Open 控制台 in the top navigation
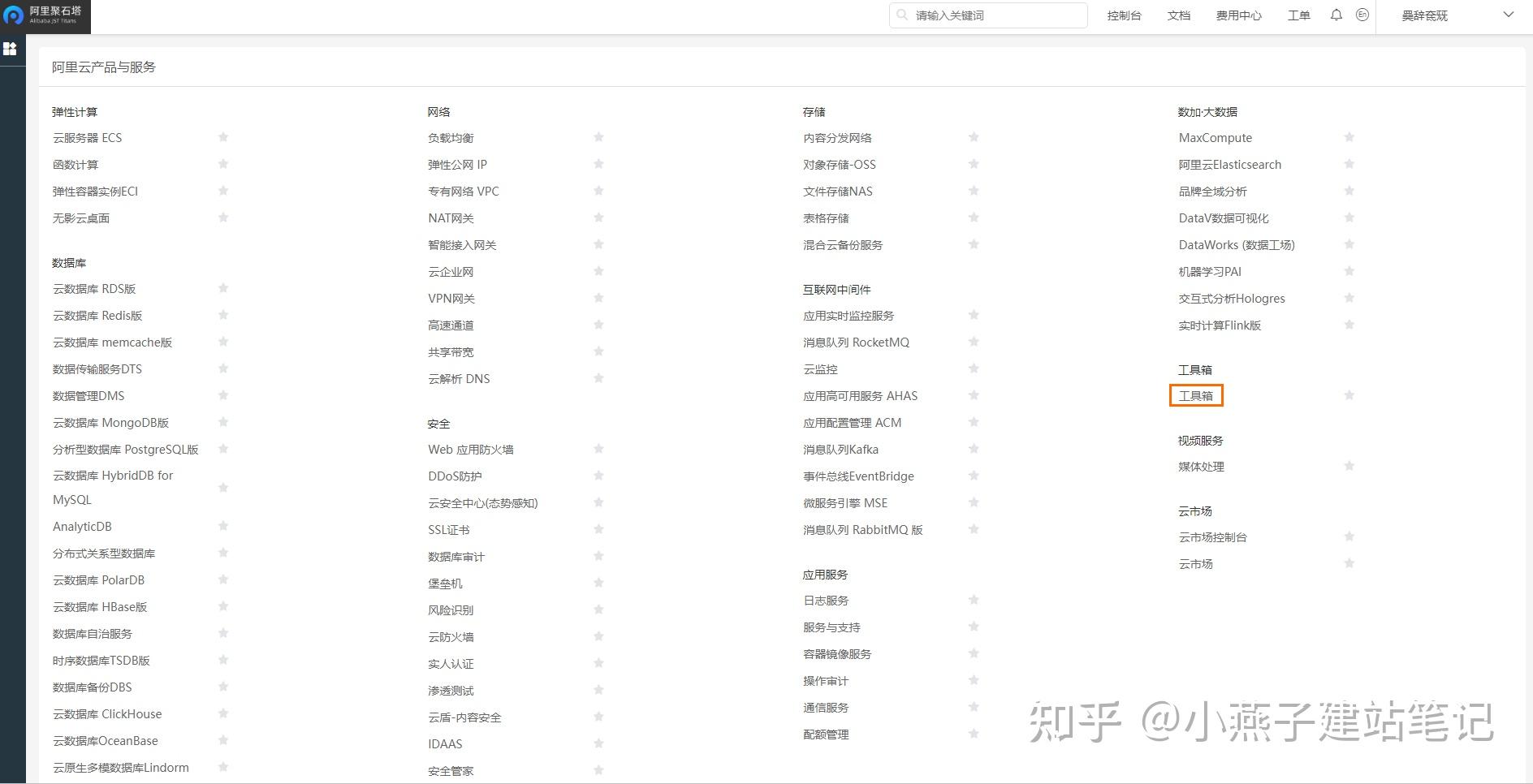This screenshot has height=784, width=1533. pyautogui.click(x=1124, y=15)
